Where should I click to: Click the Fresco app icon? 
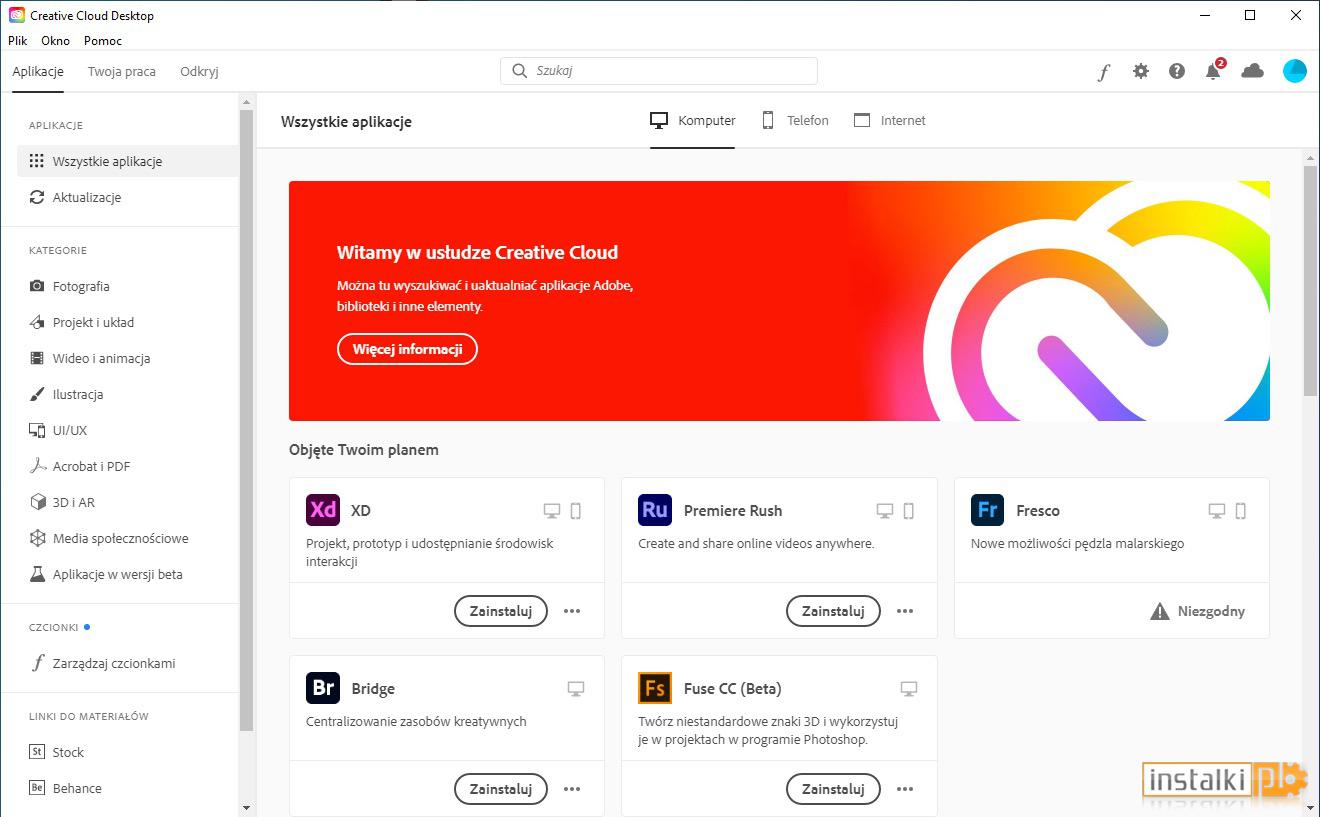tap(987, 510)
